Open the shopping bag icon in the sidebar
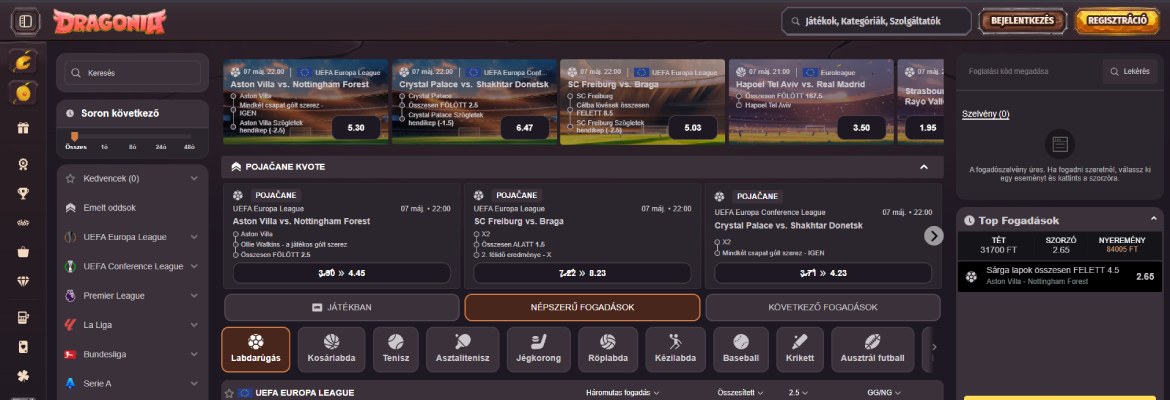Viewport: 1170px width, 400px height. pos(23,252)
